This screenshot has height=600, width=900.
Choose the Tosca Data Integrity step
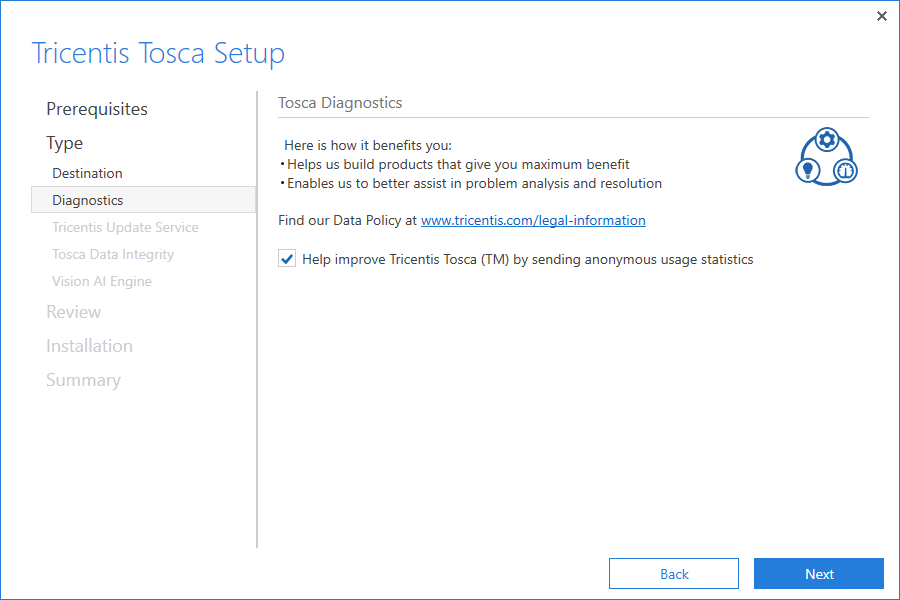coord(113,254)
